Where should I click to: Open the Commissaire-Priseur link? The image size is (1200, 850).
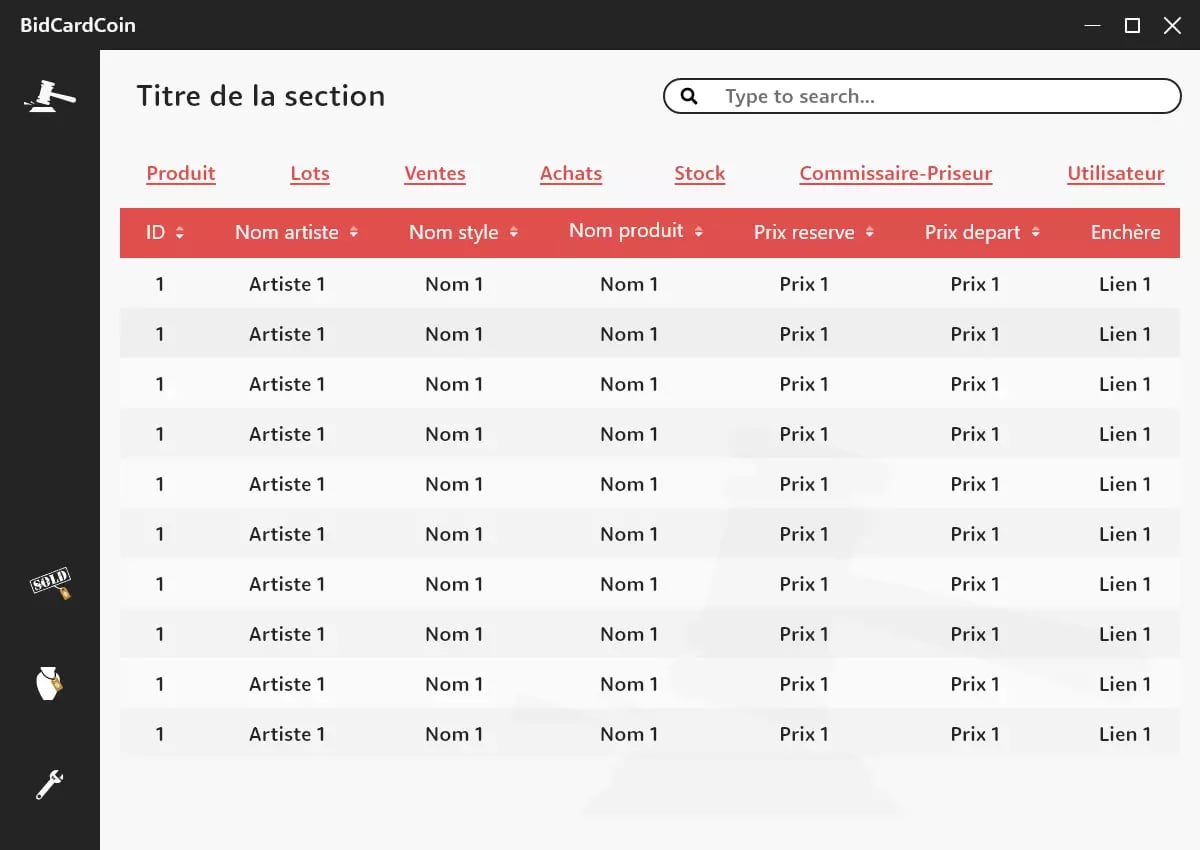896,174
